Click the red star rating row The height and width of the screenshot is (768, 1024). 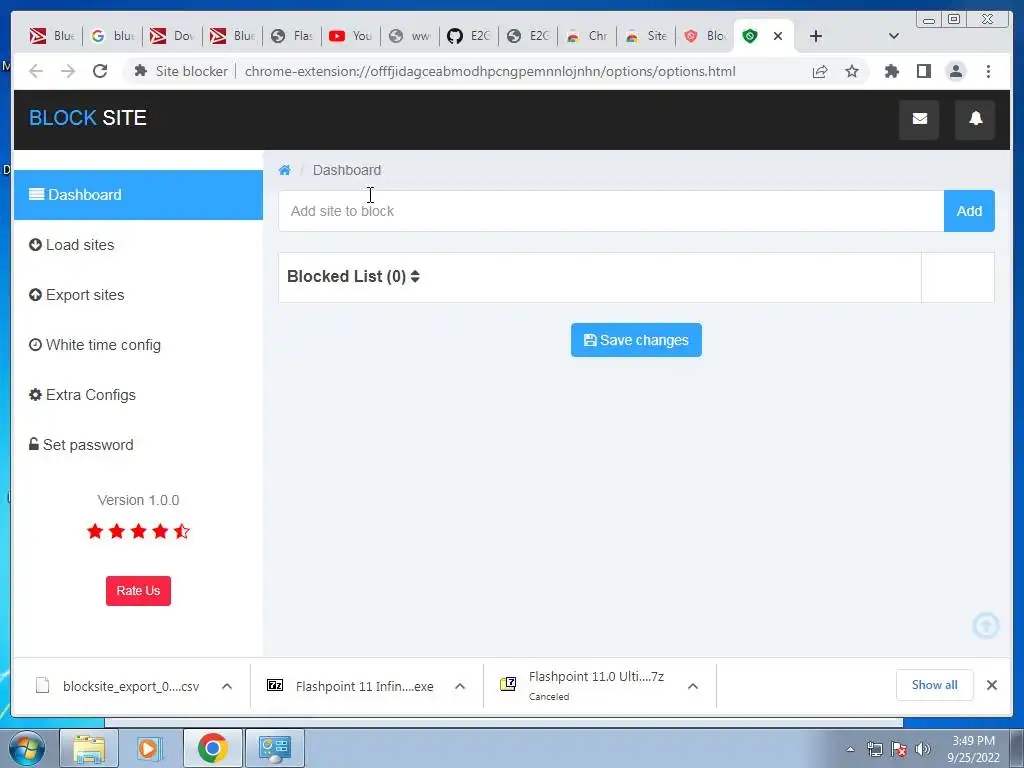pyautogui.click(x=138, y=532)
